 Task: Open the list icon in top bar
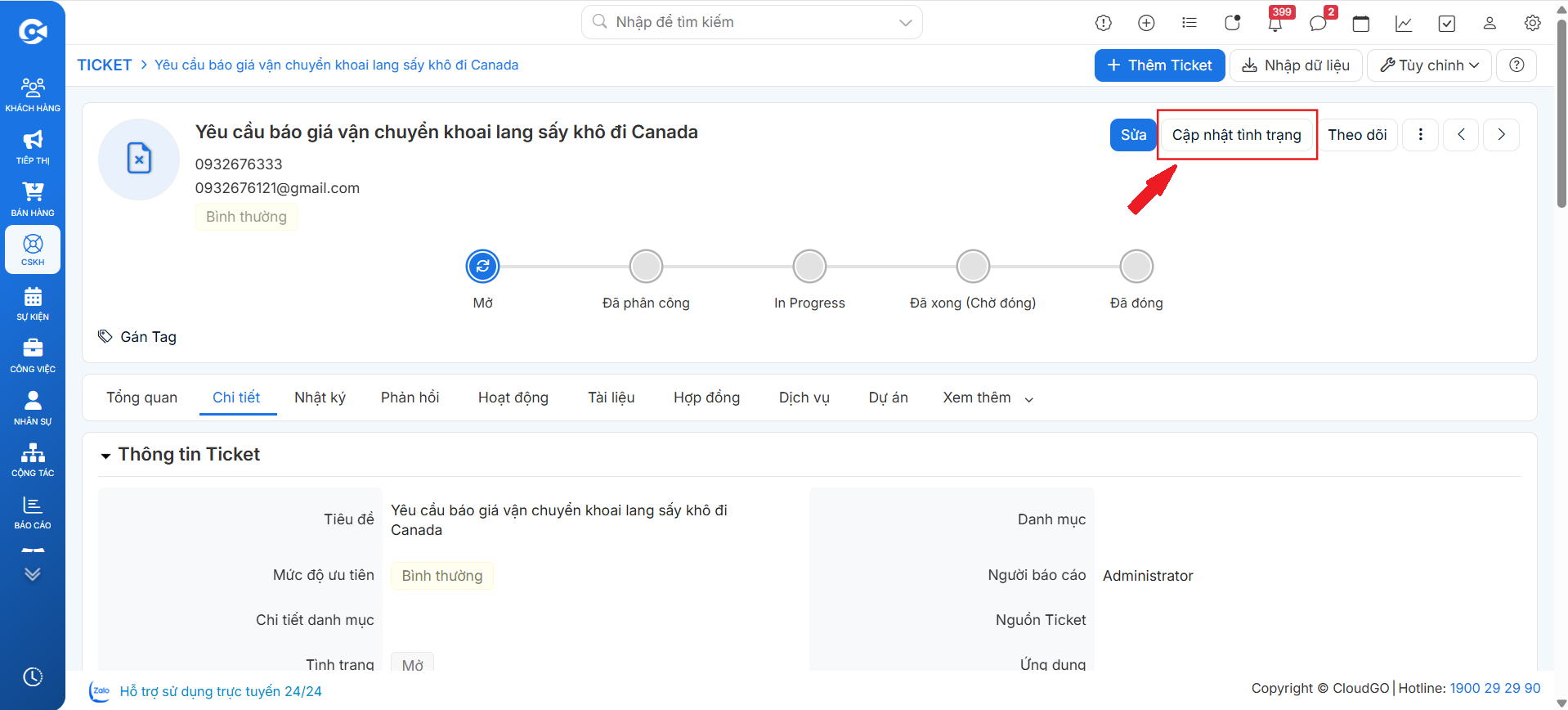click(x=1189, y=23)
